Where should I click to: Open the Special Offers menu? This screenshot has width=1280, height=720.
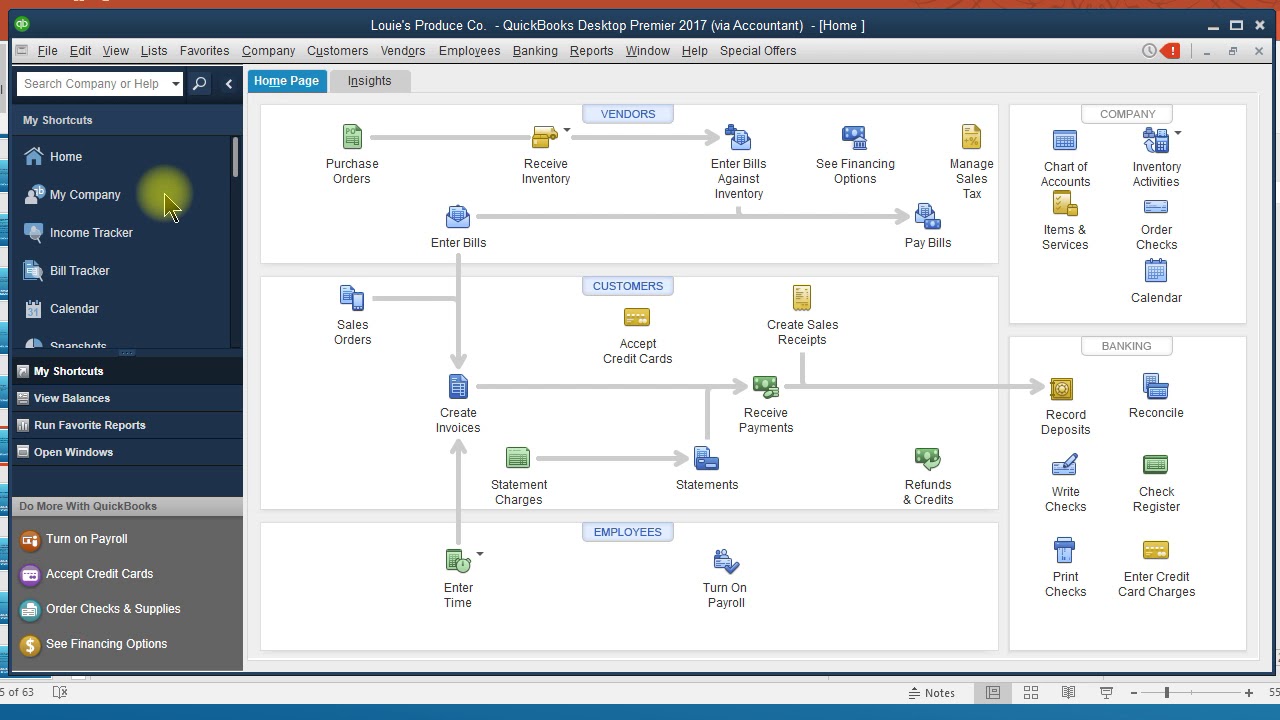click(758, 51)
